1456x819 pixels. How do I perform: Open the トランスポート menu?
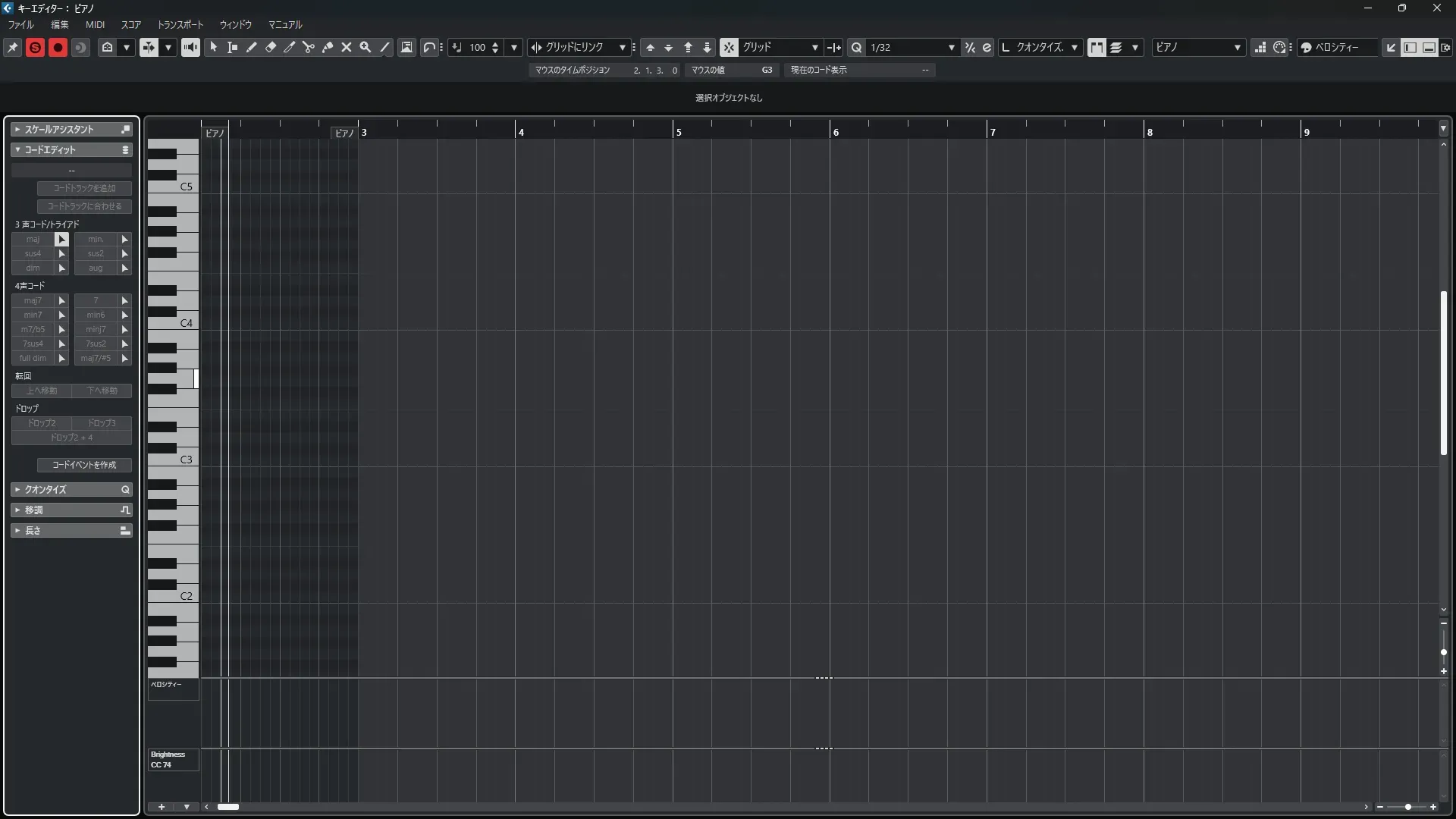(180, 24)
